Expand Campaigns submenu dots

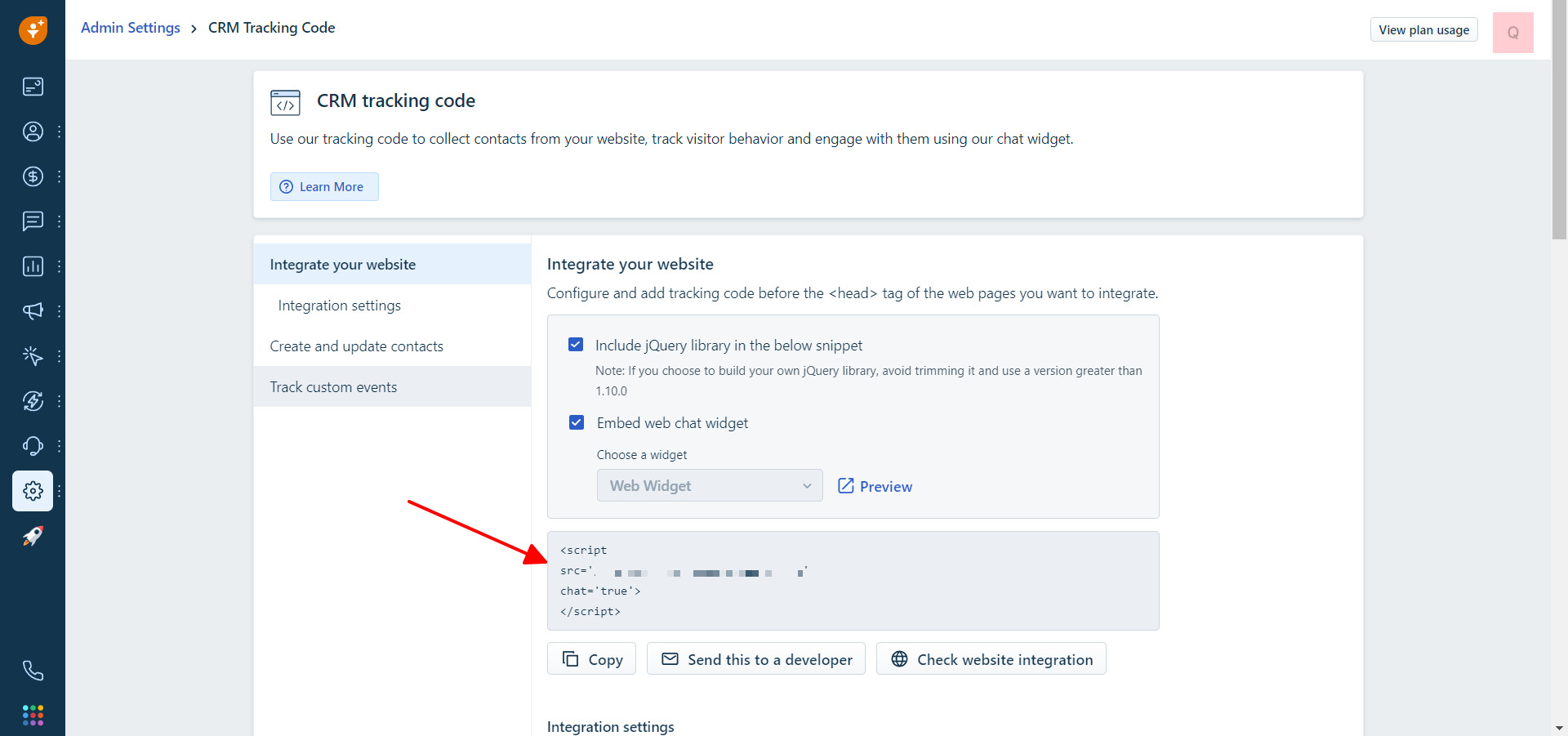59,311
